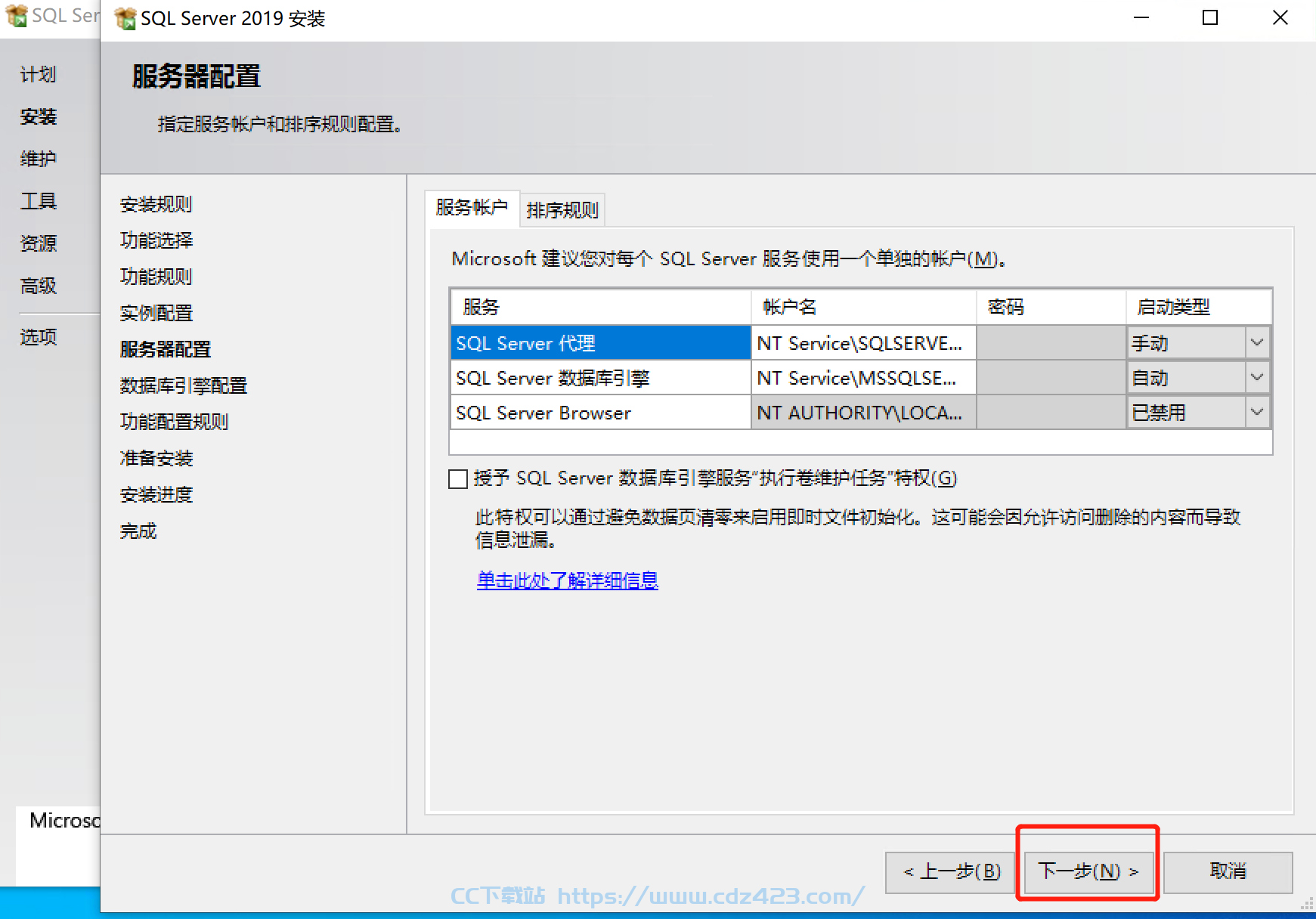Switch to the 排序规则 tab
Screen dimensions: 1316x919
pos(562,210)
